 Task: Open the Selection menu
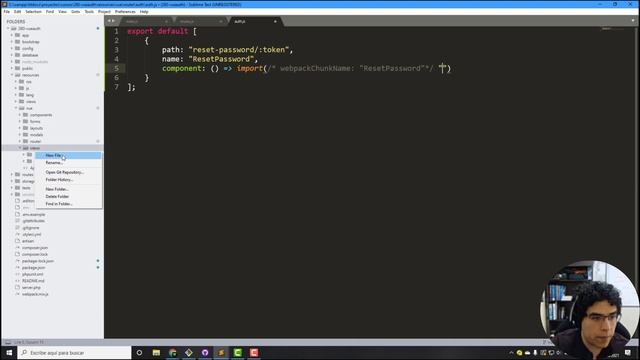(33, 12)
